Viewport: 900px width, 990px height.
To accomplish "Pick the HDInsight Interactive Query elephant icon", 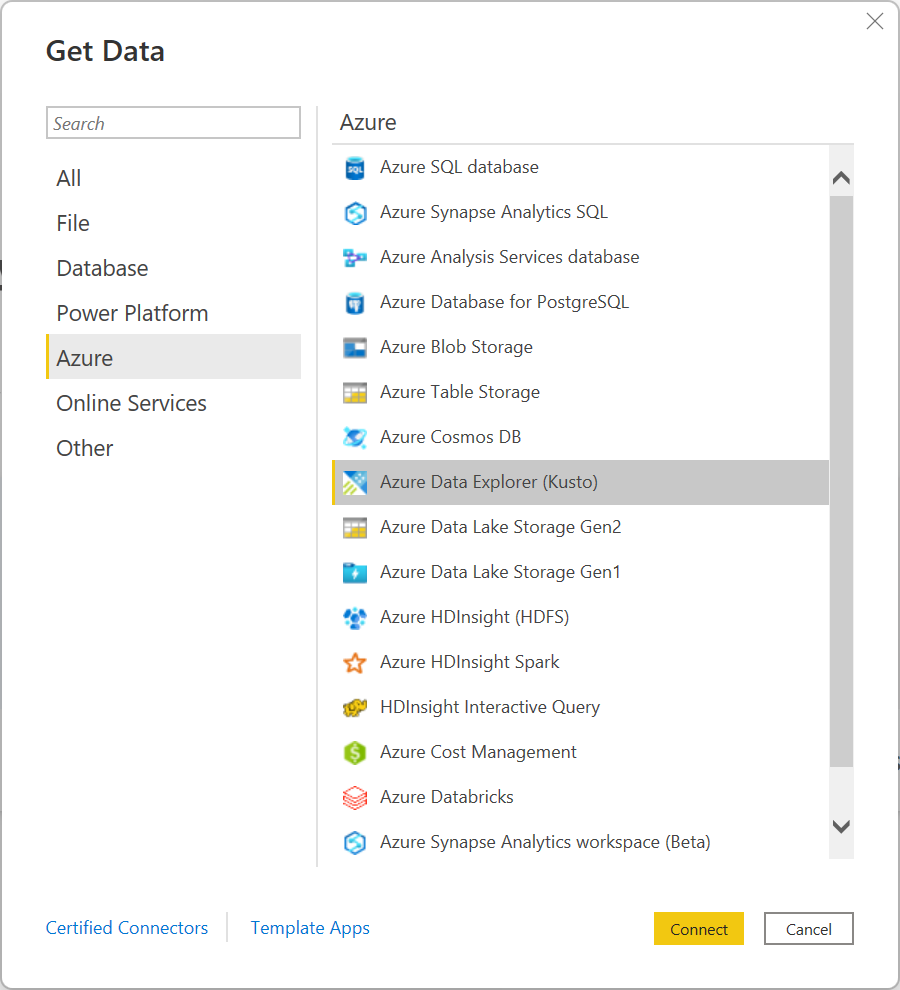I will (355, 708).
